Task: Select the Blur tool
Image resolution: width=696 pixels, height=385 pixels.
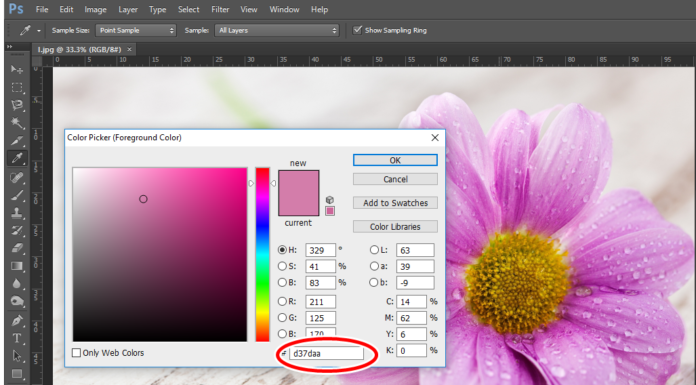Action: pos(17,284)
